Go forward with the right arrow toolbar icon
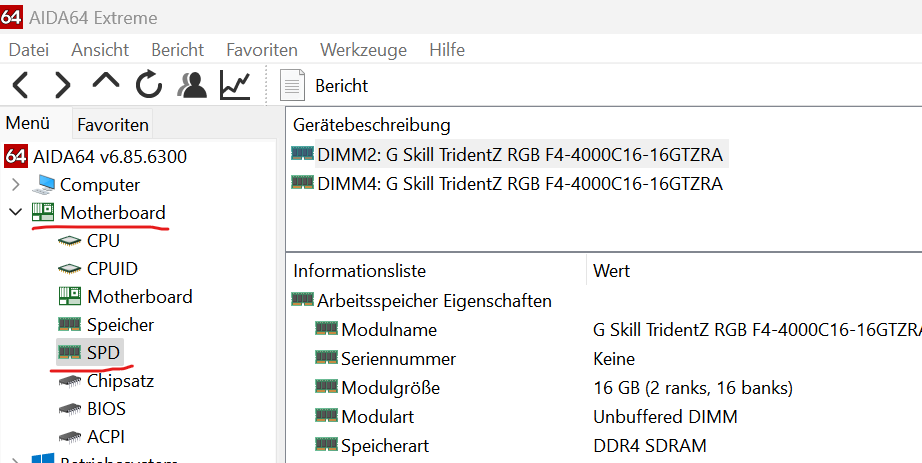Image resolution: width=922 pixels, height=463 pixels. click(x=62, y=85)
